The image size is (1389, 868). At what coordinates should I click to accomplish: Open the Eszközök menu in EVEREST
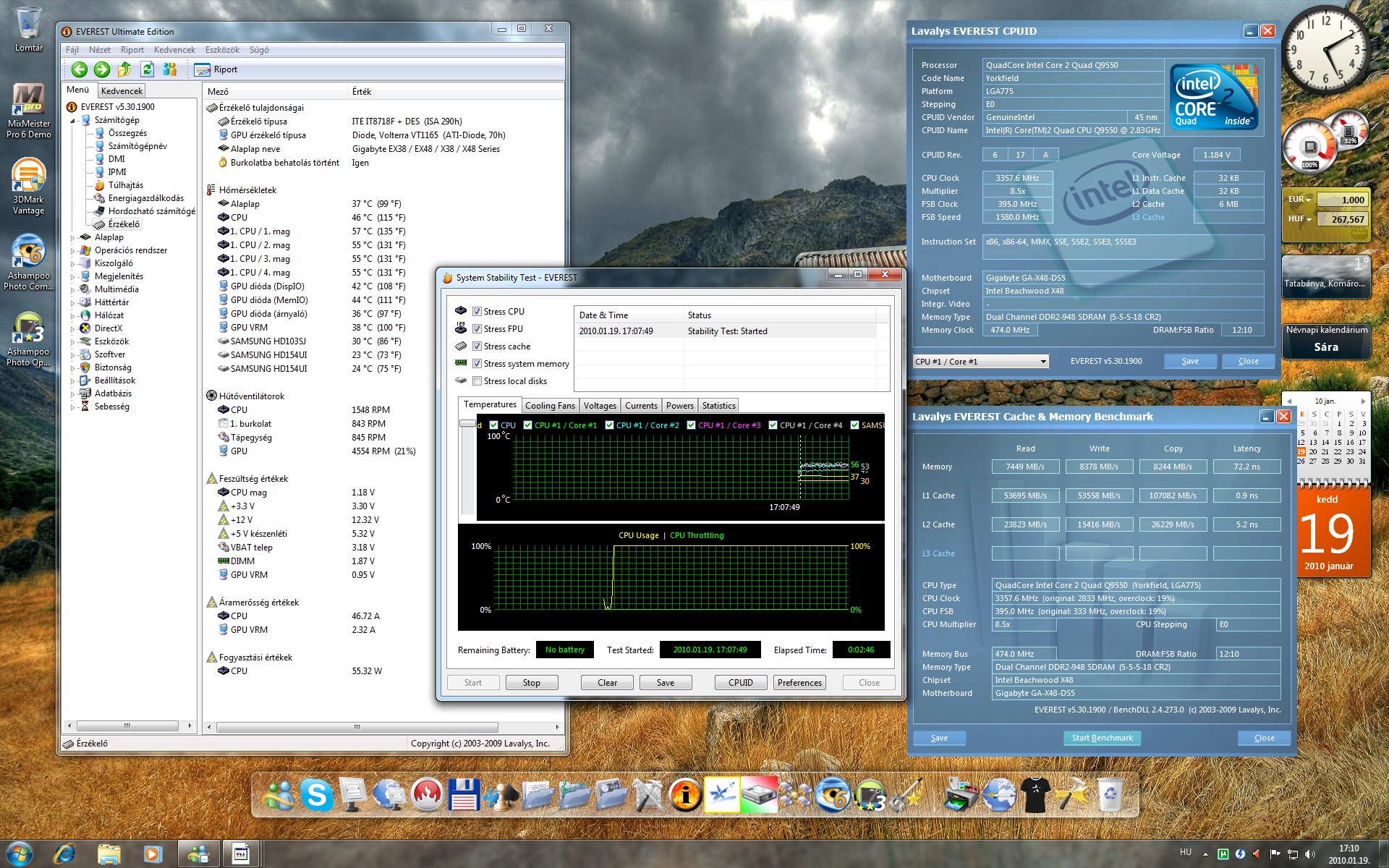tap(222, 50)
